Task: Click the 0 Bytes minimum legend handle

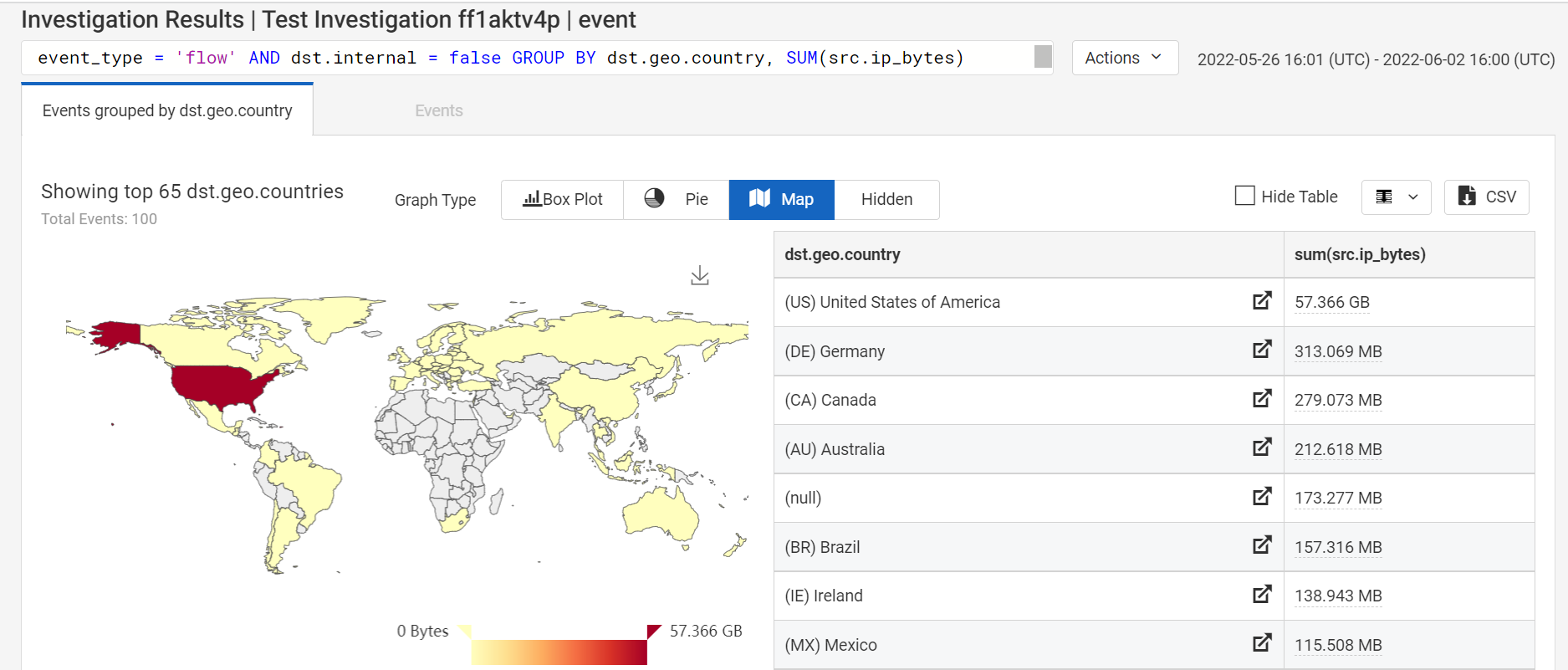Action: point(466,631)
